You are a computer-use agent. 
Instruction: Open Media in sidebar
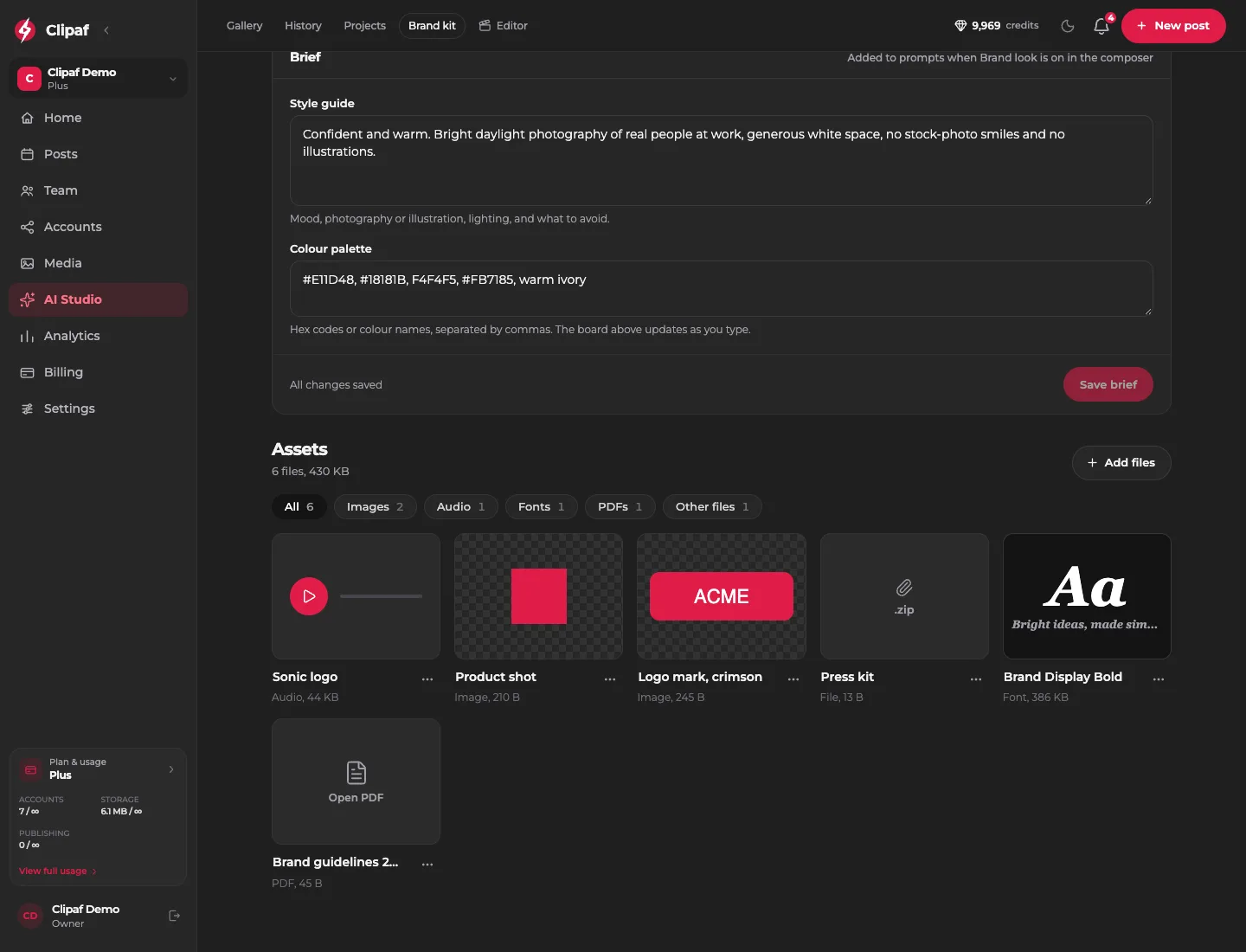point(98,263)
